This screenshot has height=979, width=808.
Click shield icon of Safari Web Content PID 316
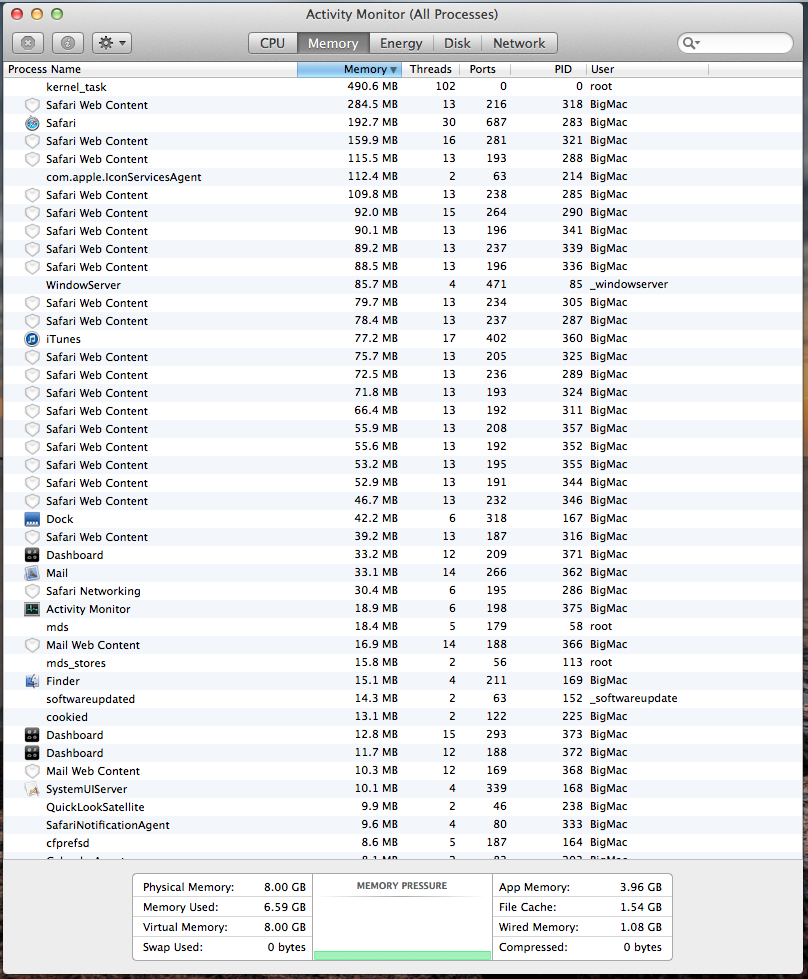(32, 537)
